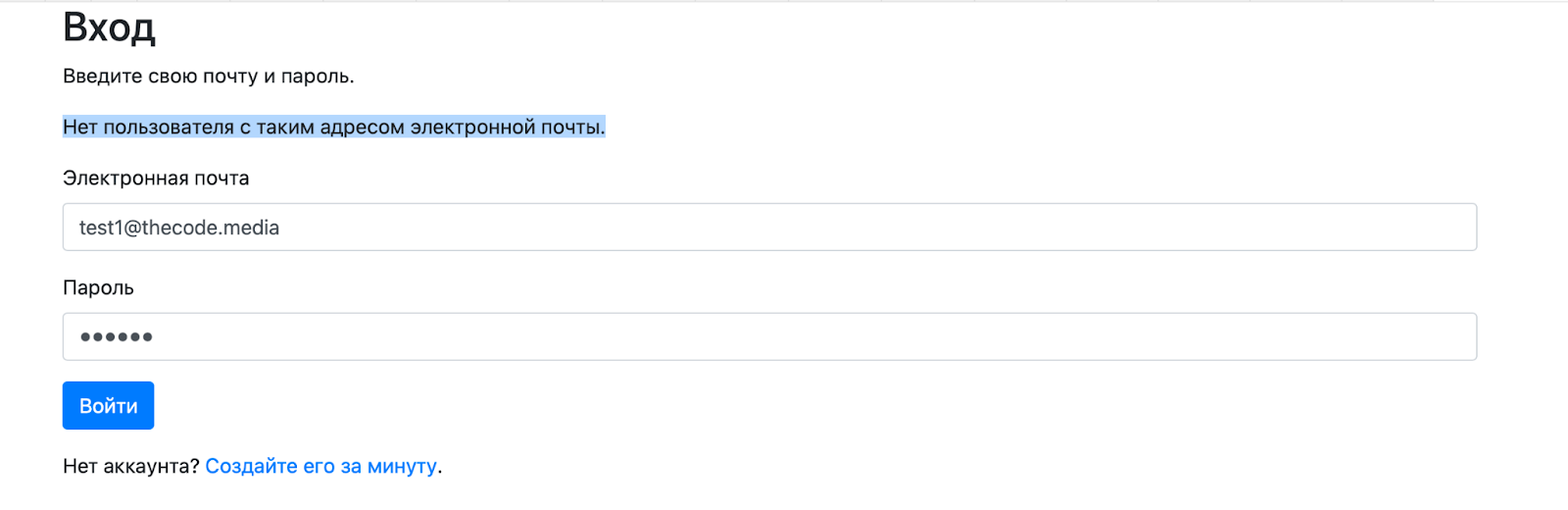Focus the Электронная почта input field
This screenshot has height=510, width=1568.
(x=769, y=228)
